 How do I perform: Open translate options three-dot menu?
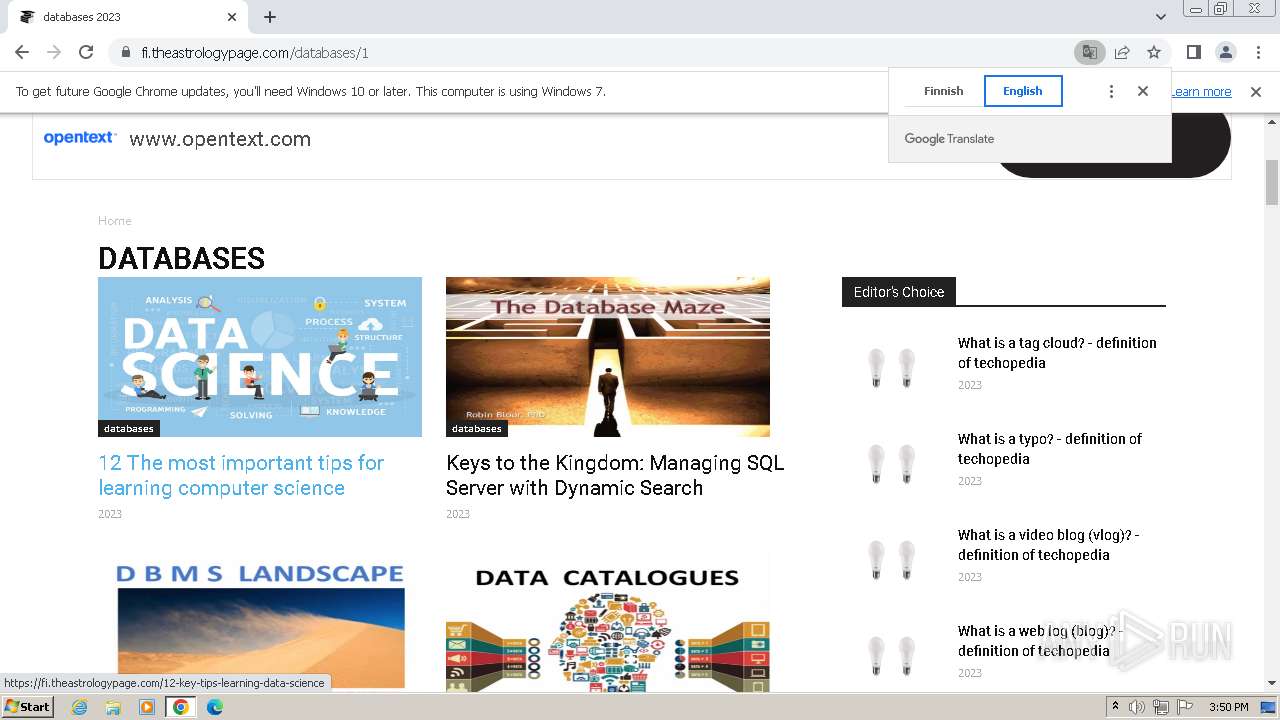click(1111, 91)
